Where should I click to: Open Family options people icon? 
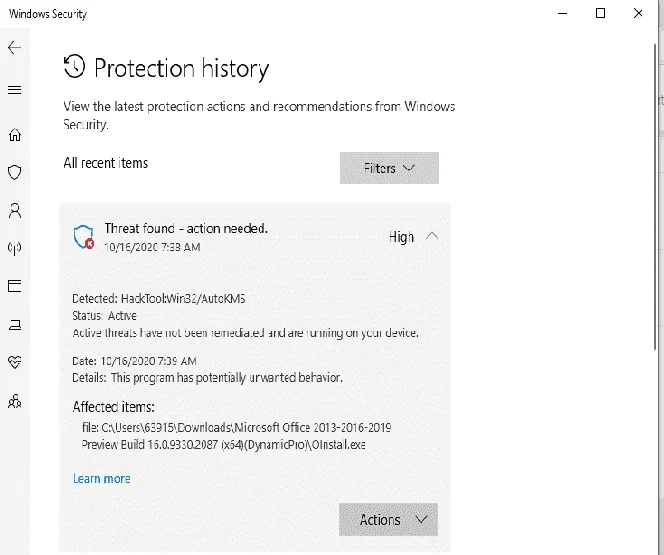pyautogui.click(x=15, y=401)
